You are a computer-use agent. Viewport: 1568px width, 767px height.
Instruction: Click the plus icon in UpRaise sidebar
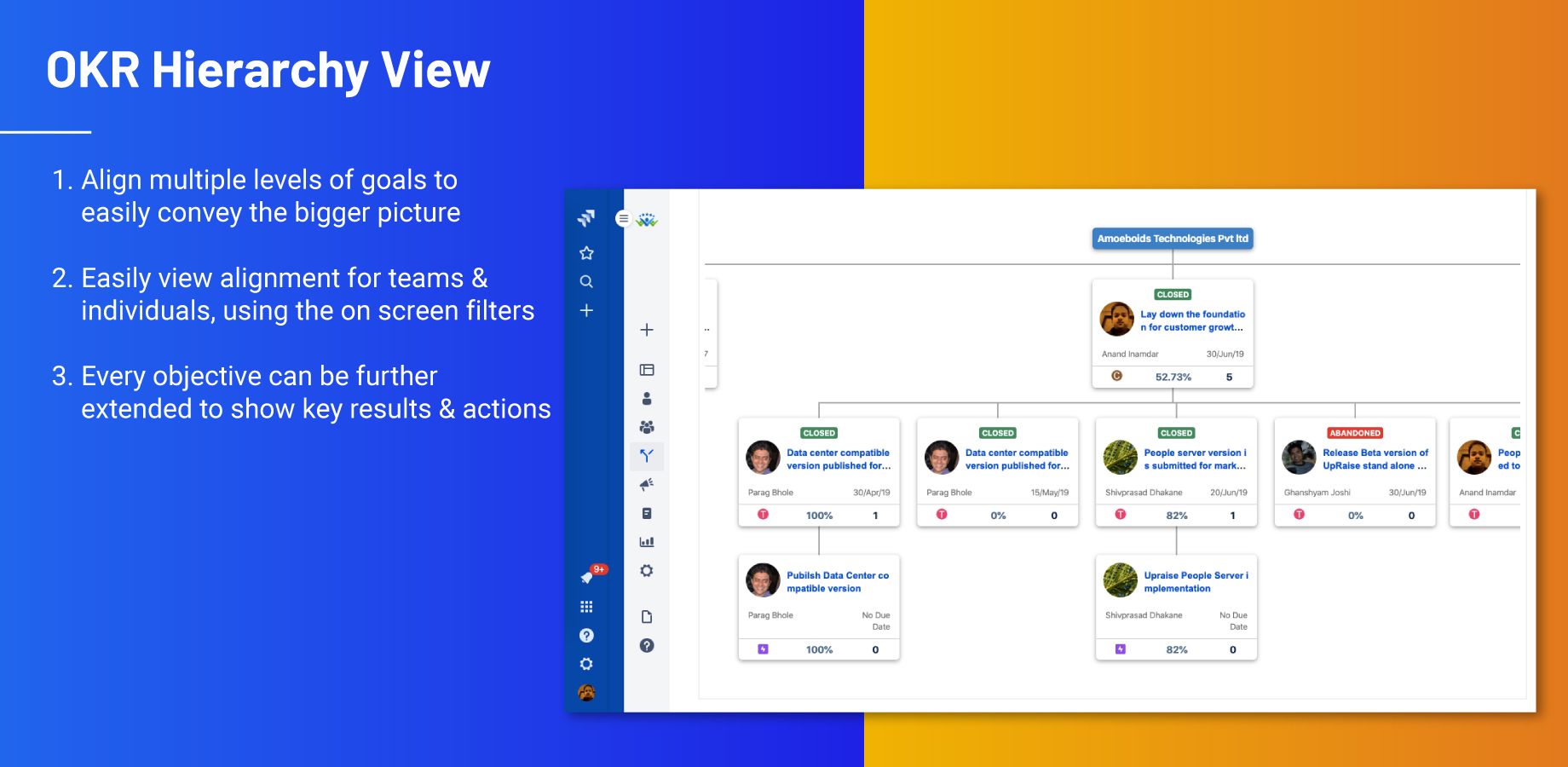tap(647, 330)
